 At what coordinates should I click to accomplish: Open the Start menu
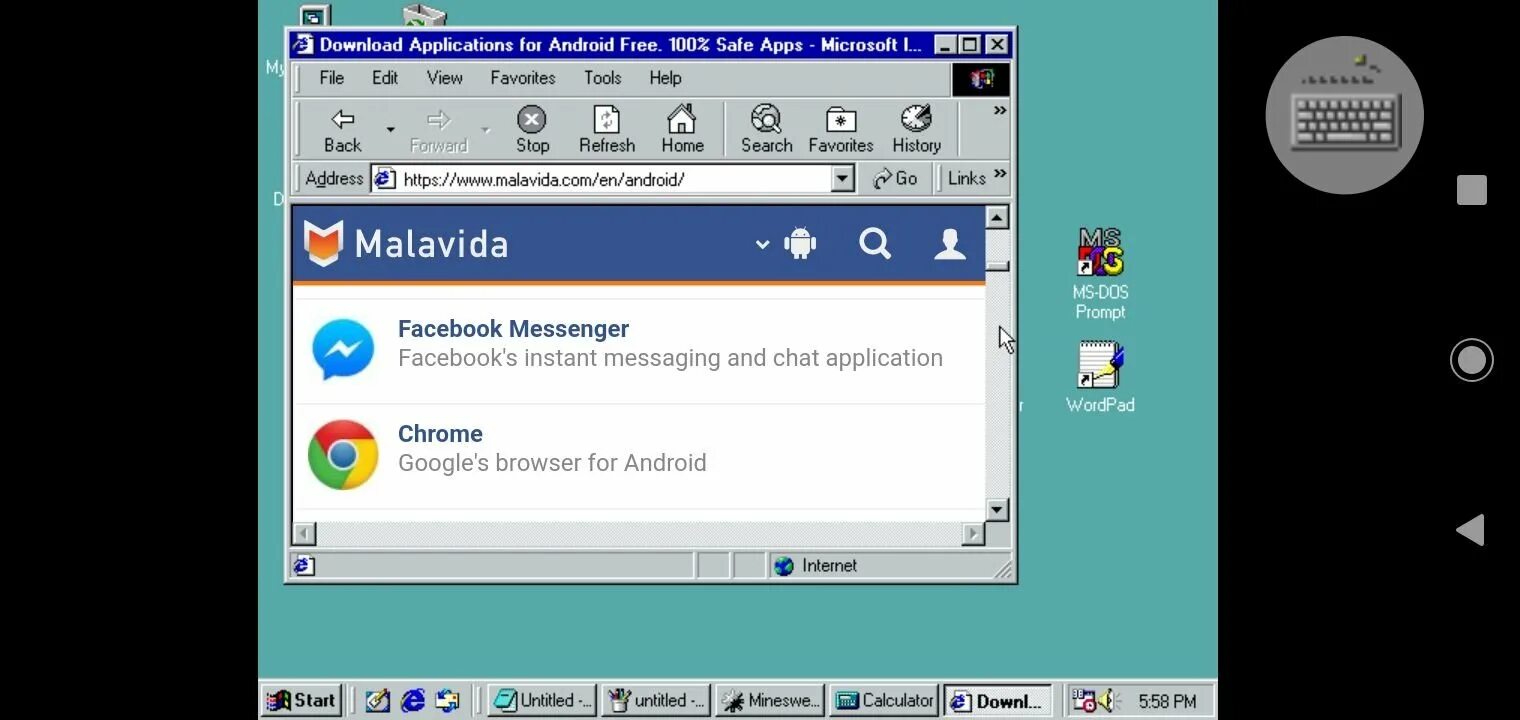(301, 700)
